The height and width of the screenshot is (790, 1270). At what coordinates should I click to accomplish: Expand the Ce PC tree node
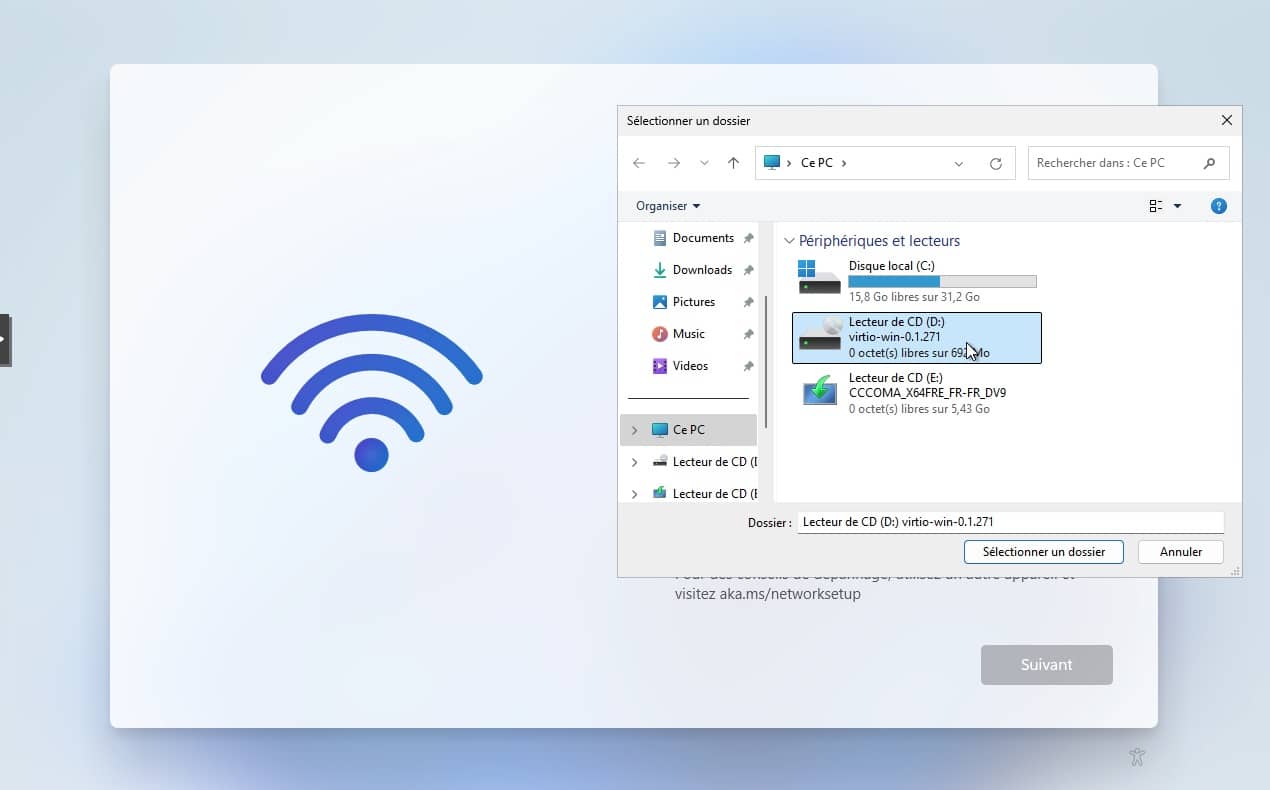point(634,430)
